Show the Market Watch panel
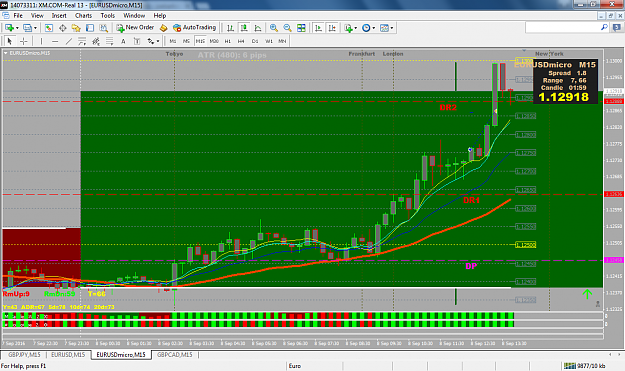Image resolution: width=625 pixels, height=371 pixels. tap(49, 28)
